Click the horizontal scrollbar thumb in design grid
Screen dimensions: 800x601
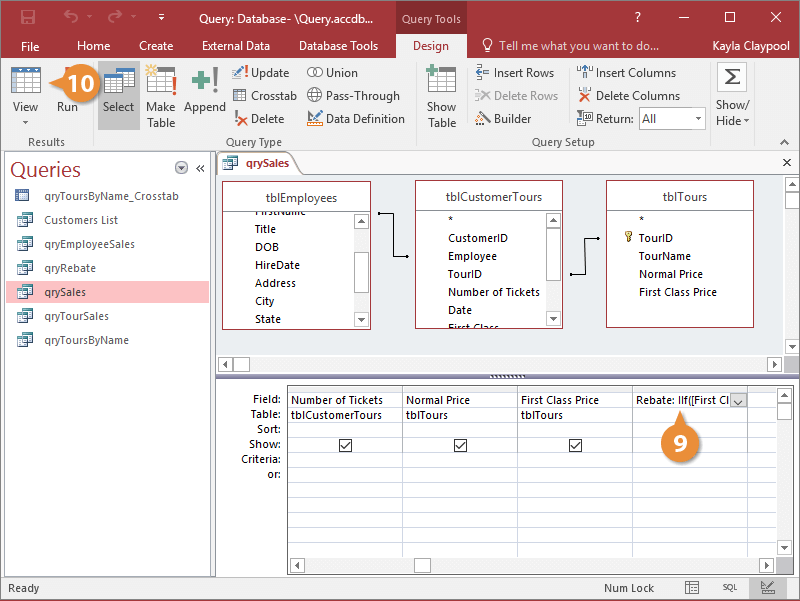pos(422,565)
